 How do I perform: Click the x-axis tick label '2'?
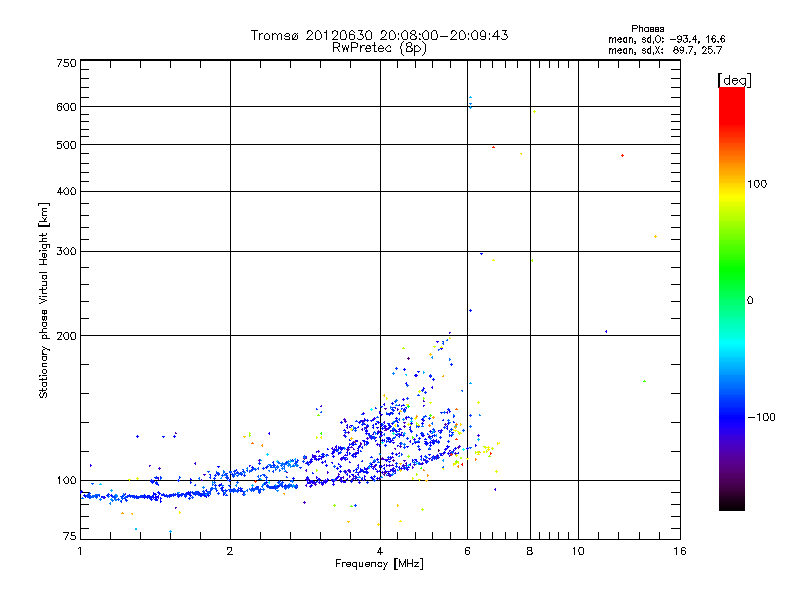tap(230, 551)
